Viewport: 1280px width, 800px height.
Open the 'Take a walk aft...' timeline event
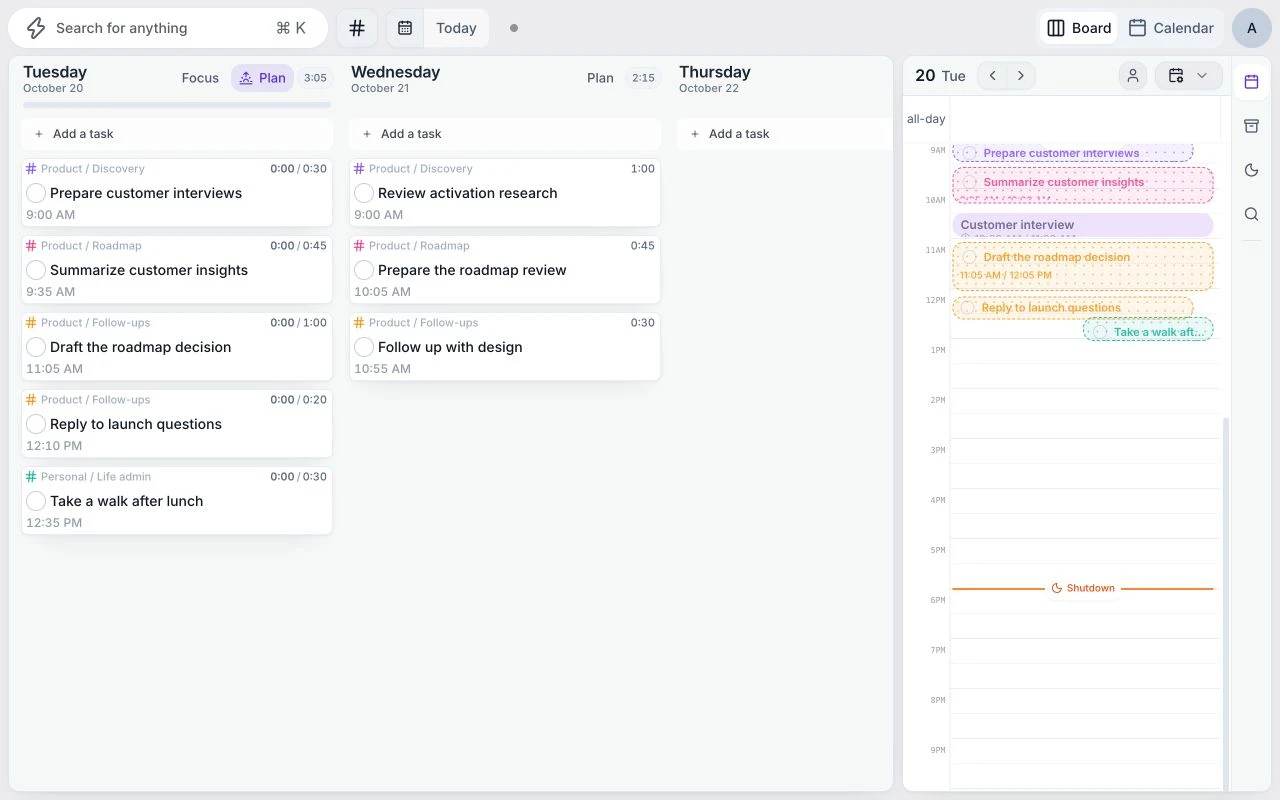click(x=1148, y=330)
